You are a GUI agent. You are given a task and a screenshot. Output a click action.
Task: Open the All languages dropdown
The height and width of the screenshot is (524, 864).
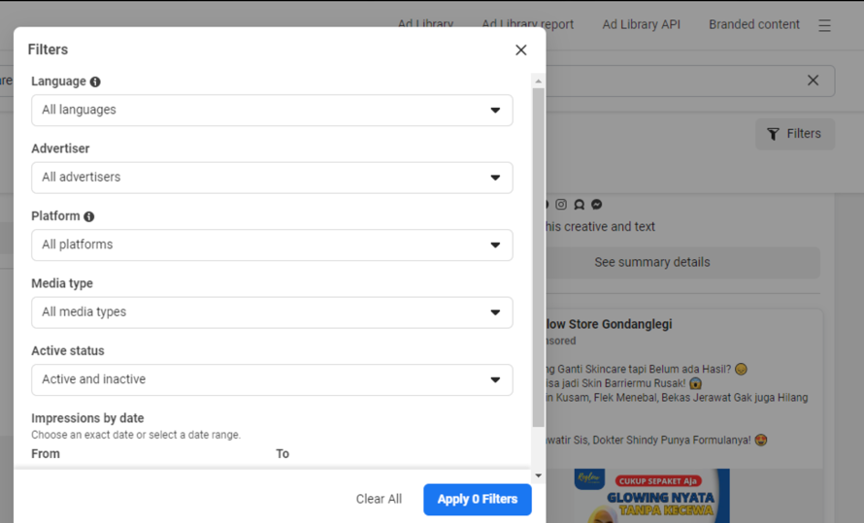[272, 110]
